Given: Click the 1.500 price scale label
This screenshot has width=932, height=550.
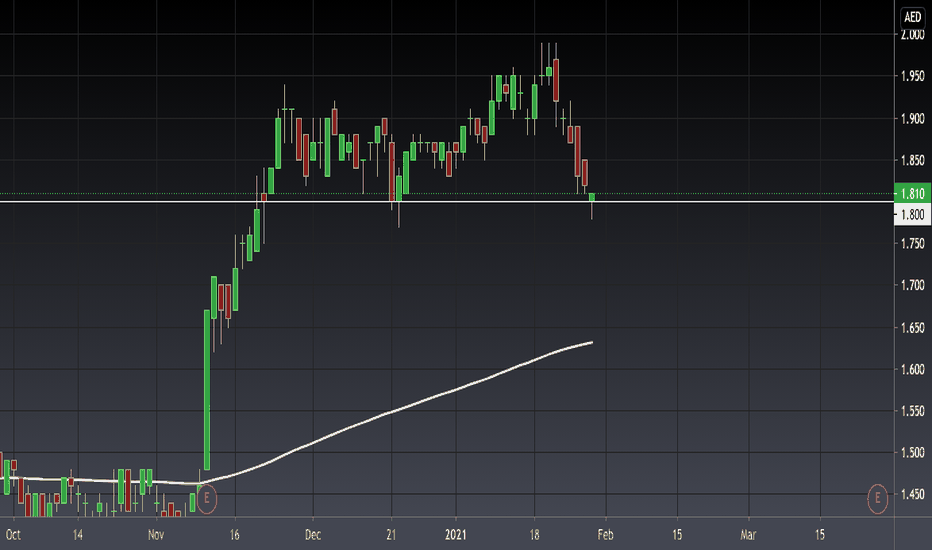Looking at the screenshot, I should [x=912, y=452].
